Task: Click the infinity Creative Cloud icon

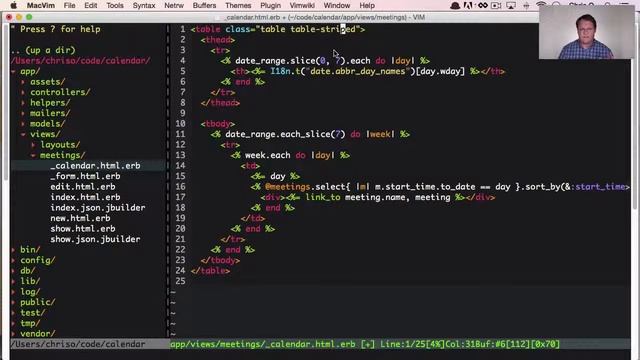Action: 483,5
